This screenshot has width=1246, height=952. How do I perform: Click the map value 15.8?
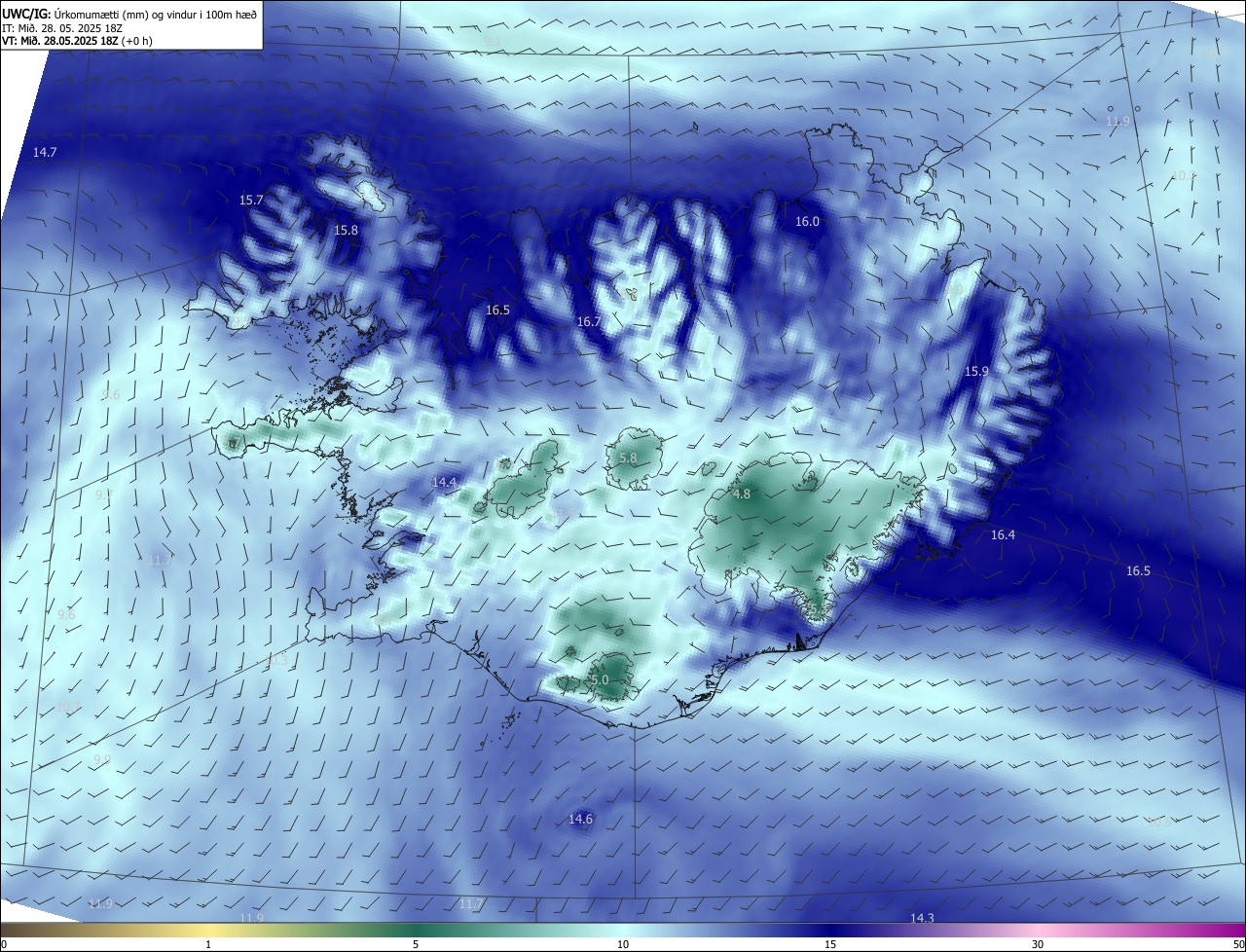click(346, 231)
